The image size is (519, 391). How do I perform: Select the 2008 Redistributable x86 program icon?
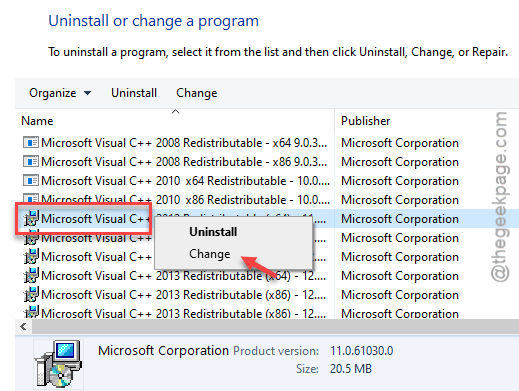tap(31, 162)
